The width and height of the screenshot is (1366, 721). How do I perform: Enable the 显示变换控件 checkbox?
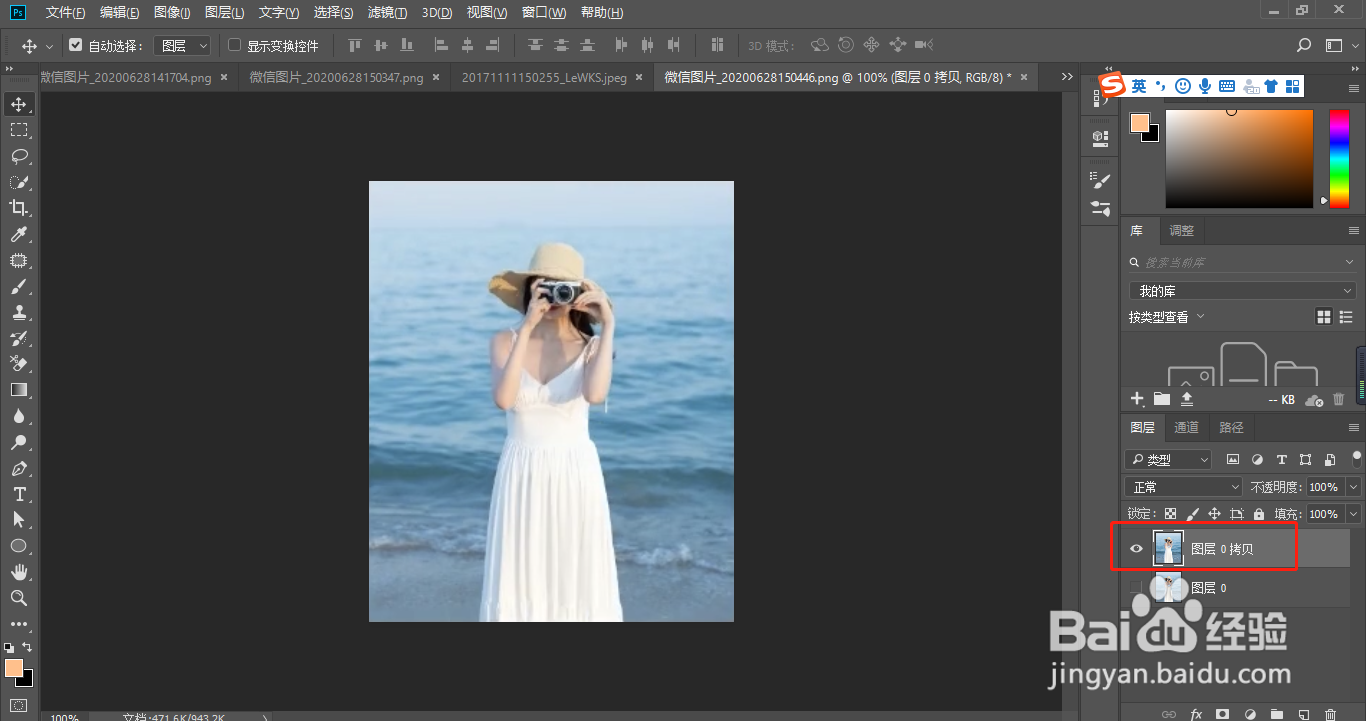(235, 45)
